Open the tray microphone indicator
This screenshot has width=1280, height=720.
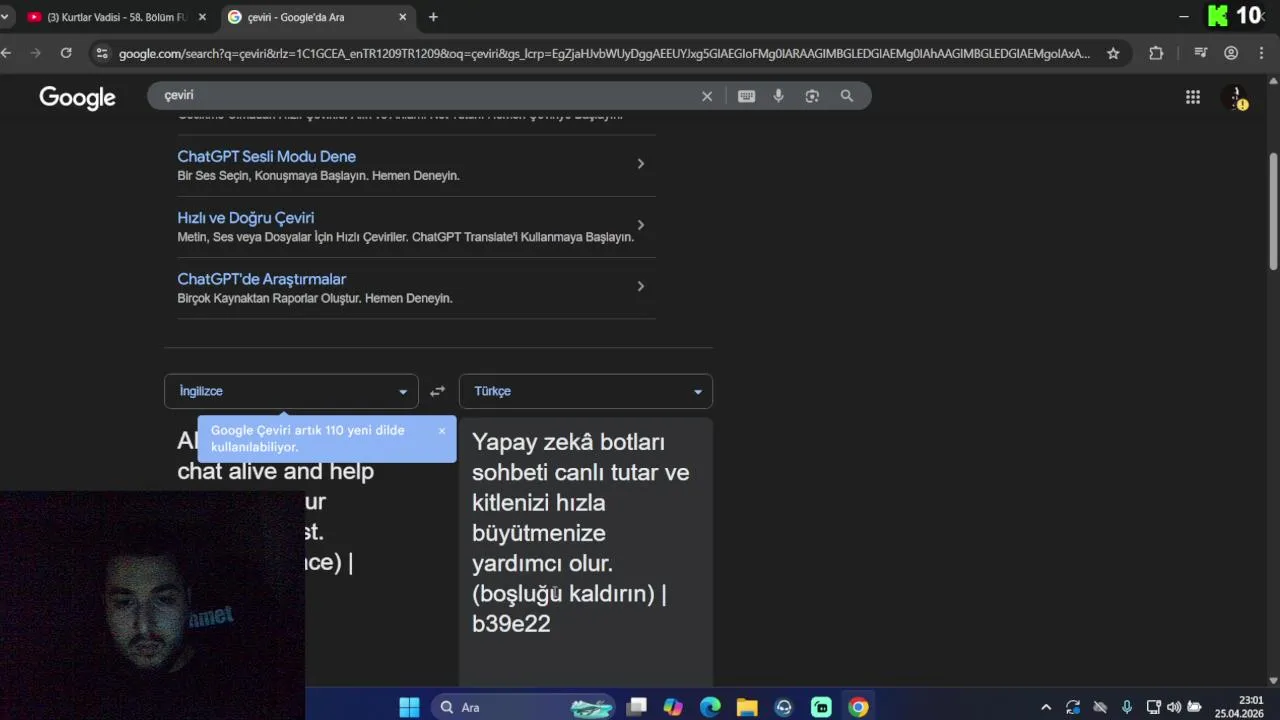(1127, 707)
